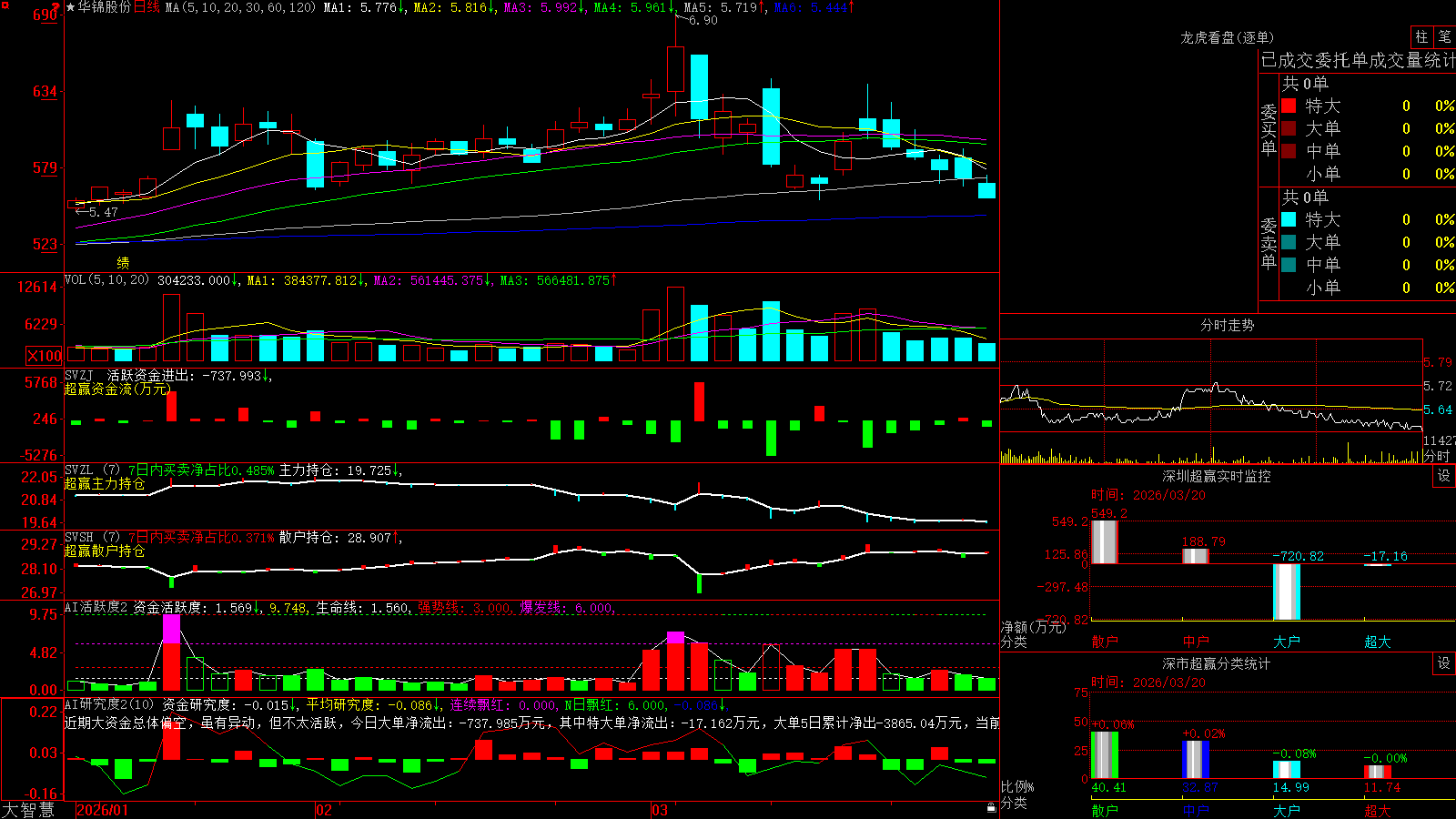
Task: Click the 龙虎看盘(逐单) panel title
Action: click(1227, 37)
